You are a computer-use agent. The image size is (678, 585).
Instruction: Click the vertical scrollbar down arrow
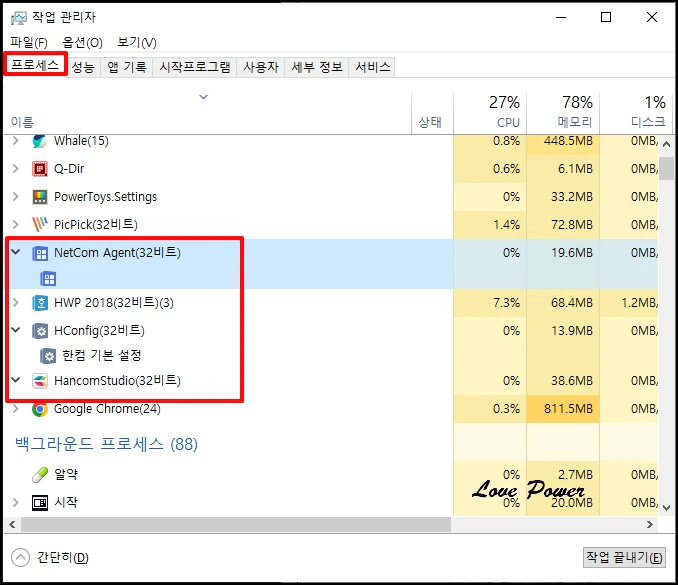(666, 508)
